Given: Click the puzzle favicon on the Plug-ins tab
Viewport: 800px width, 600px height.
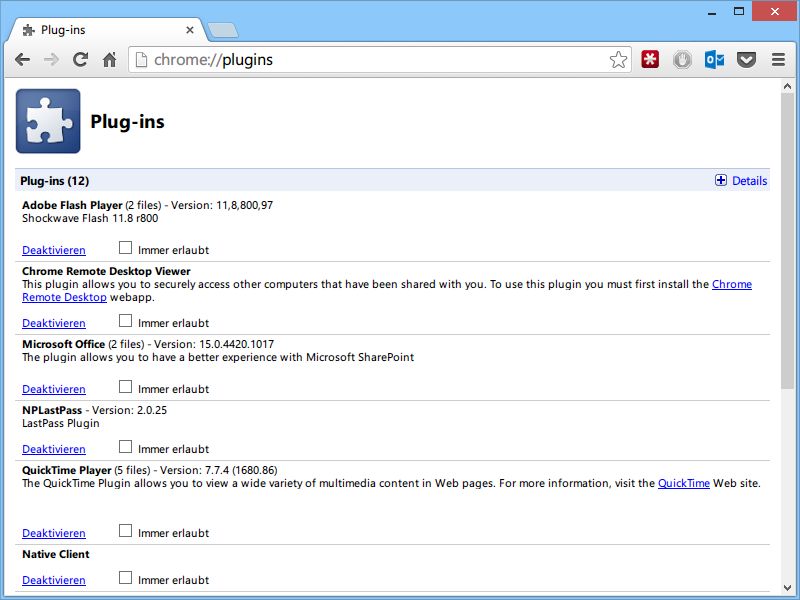Looking at the screenshot, I should 29,30.
